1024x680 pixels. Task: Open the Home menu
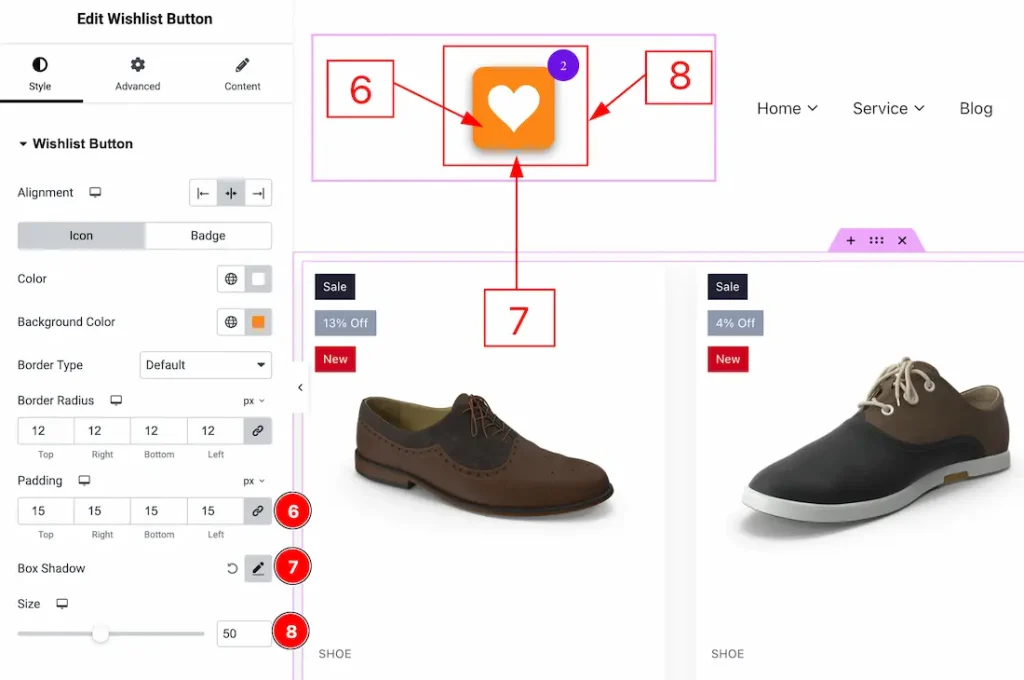tap(787, 108)
